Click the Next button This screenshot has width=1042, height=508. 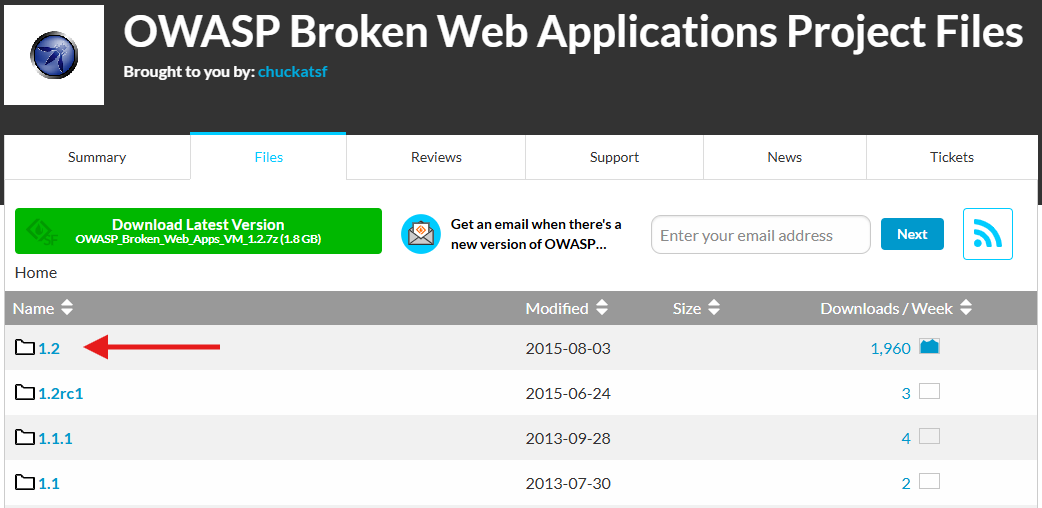(x=912, y=234)
